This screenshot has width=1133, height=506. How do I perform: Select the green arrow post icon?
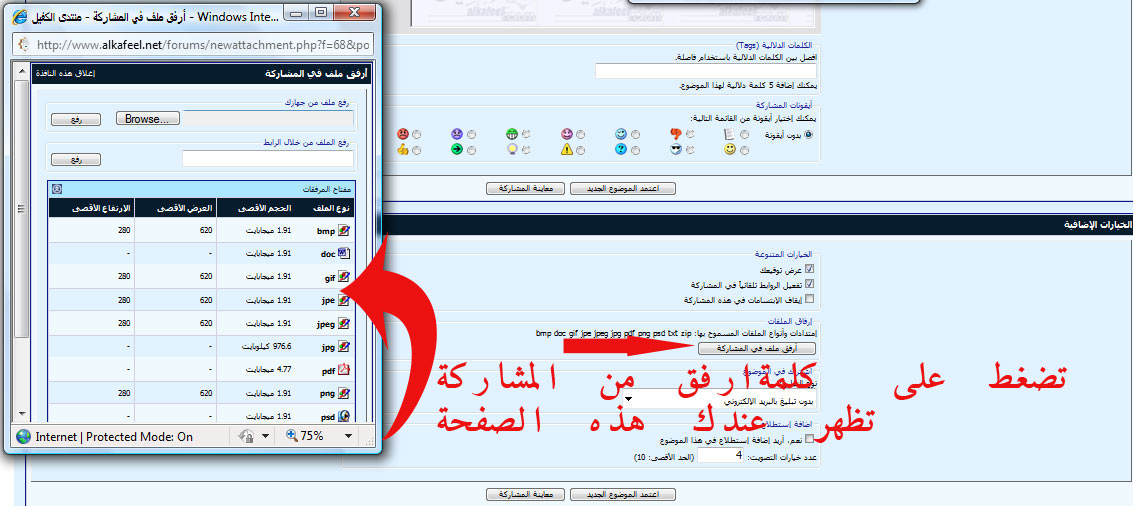click(x=472, y=150)
